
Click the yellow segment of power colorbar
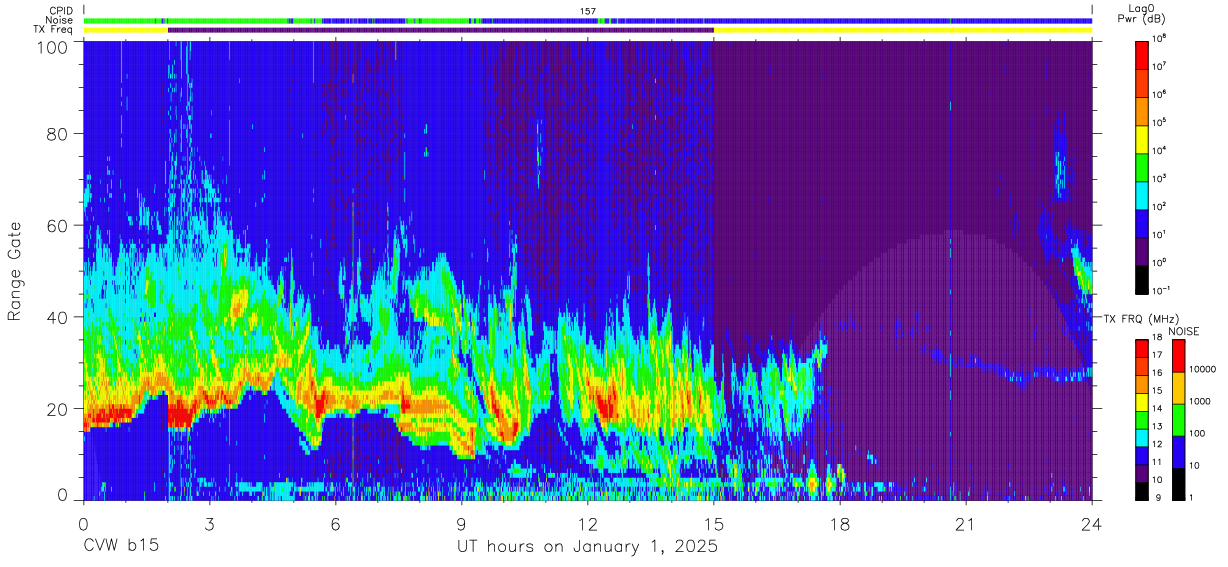point(1142,137)
